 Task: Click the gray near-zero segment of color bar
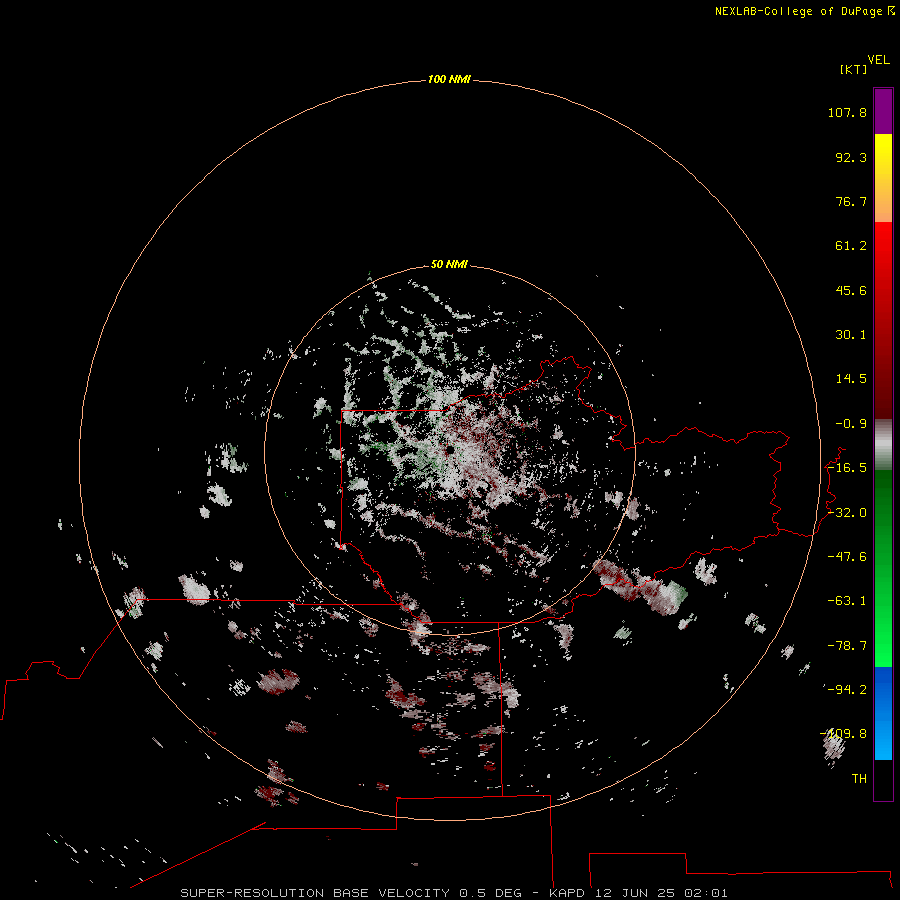click(883, 445)
